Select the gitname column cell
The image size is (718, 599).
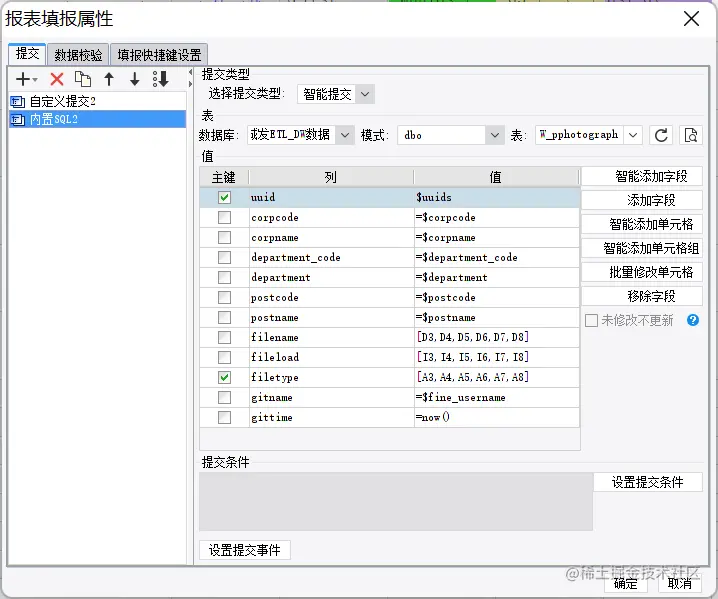pyautogui.click(x=332, y=398)
